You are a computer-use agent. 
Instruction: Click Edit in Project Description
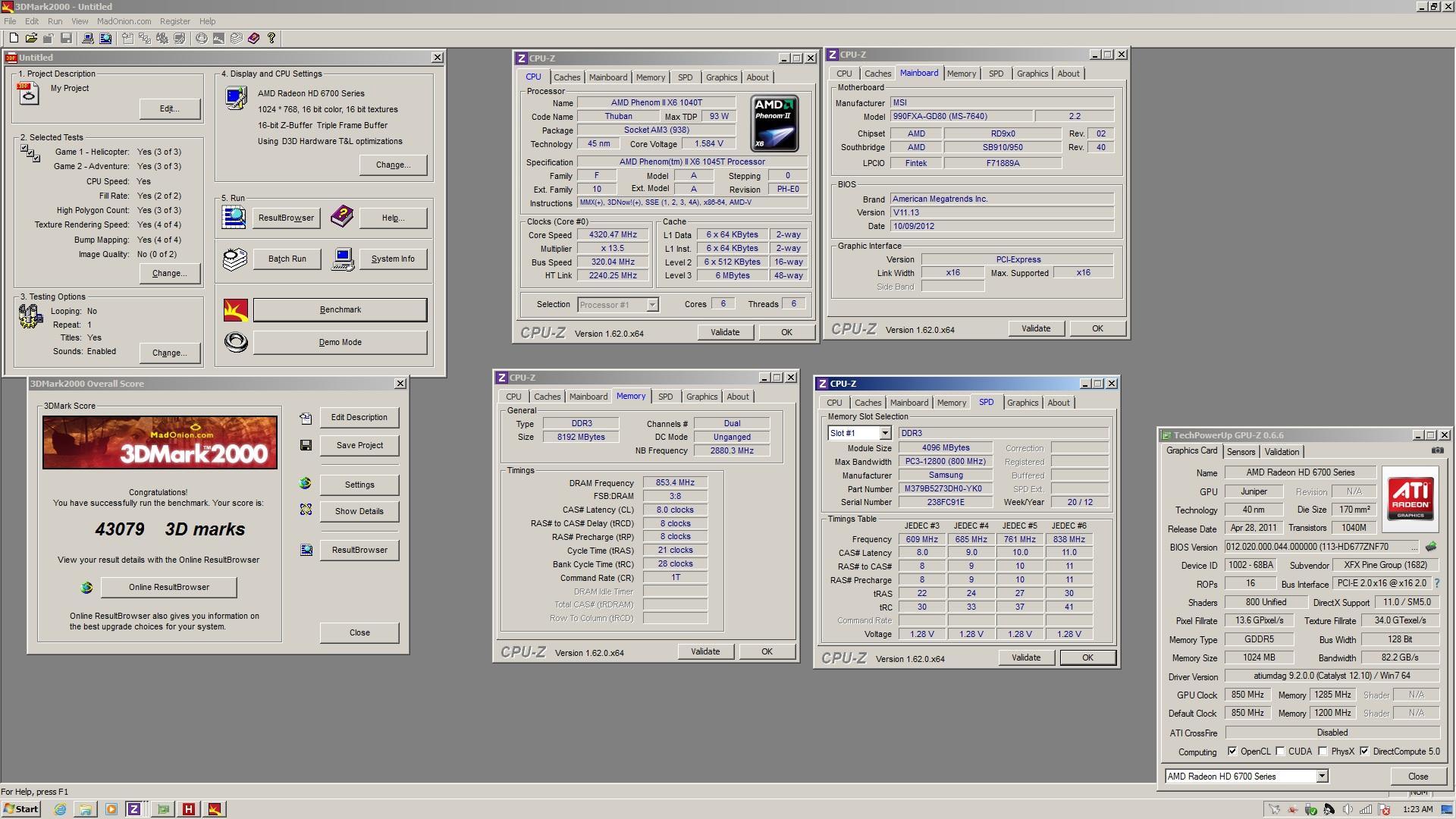170,108
